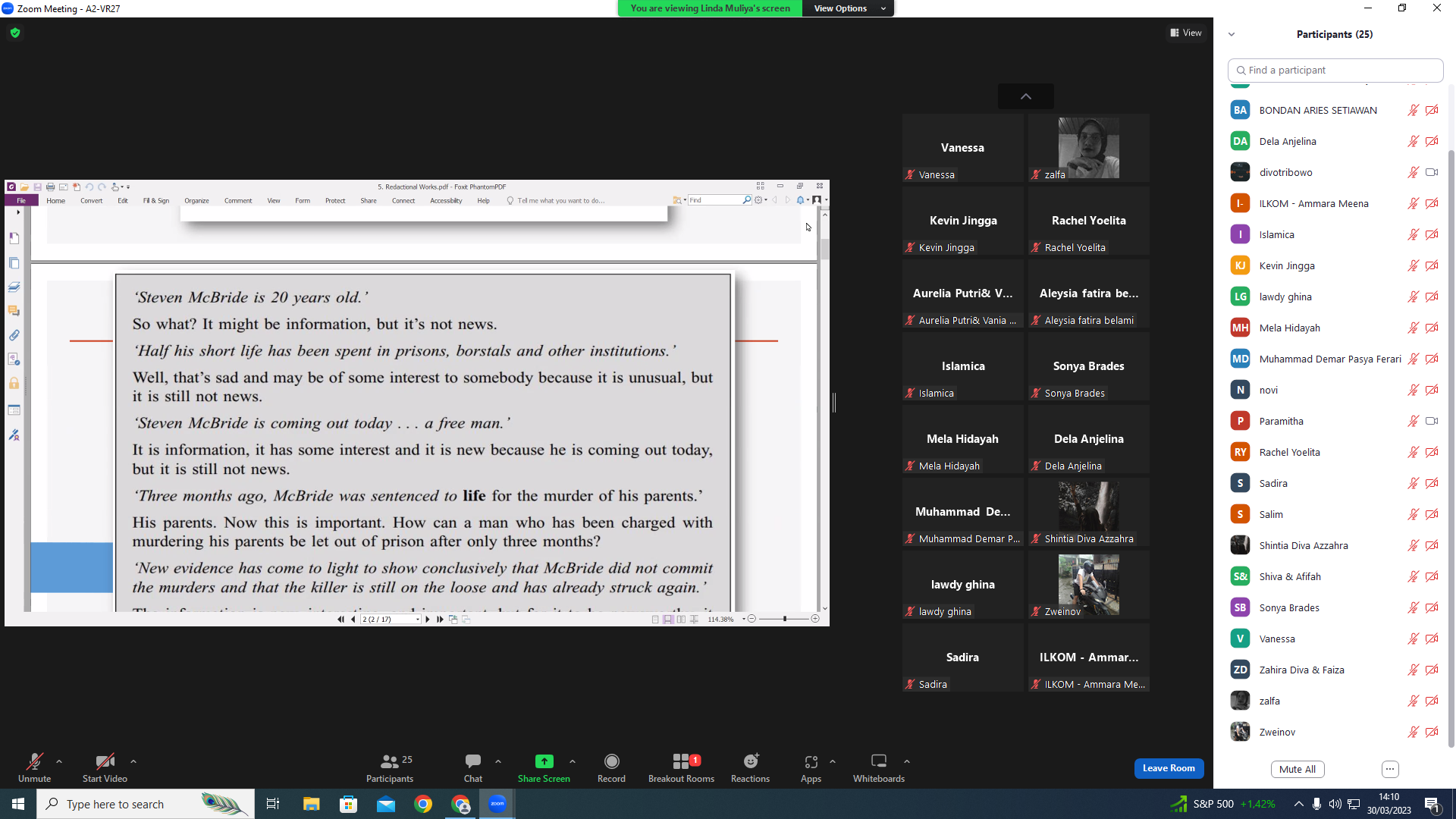
Task: Toggle divotribowo's video camera icon
Action: [1432, 172]
